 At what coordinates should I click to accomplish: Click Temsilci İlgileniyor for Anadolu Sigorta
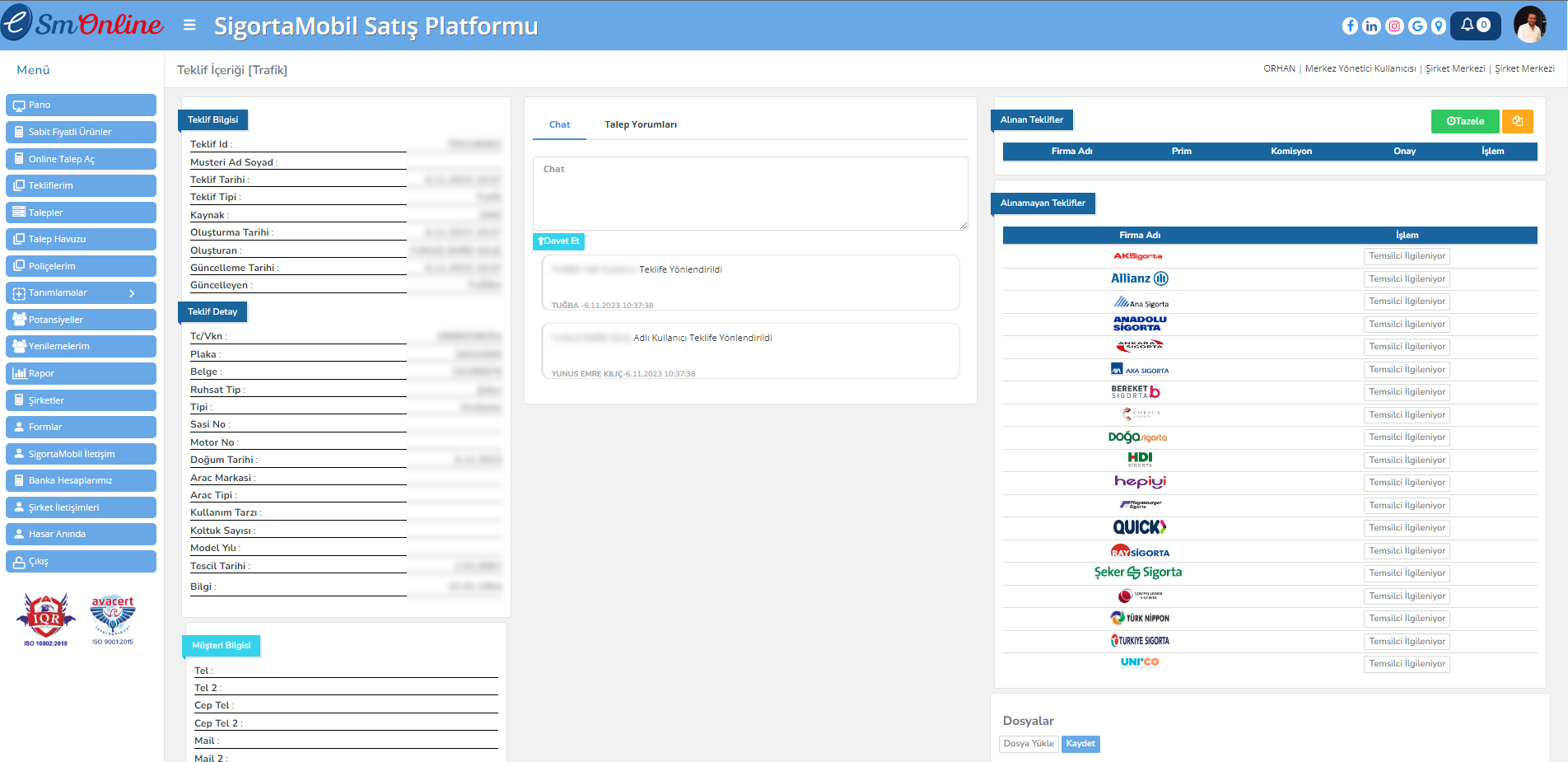pos(1407,325)
